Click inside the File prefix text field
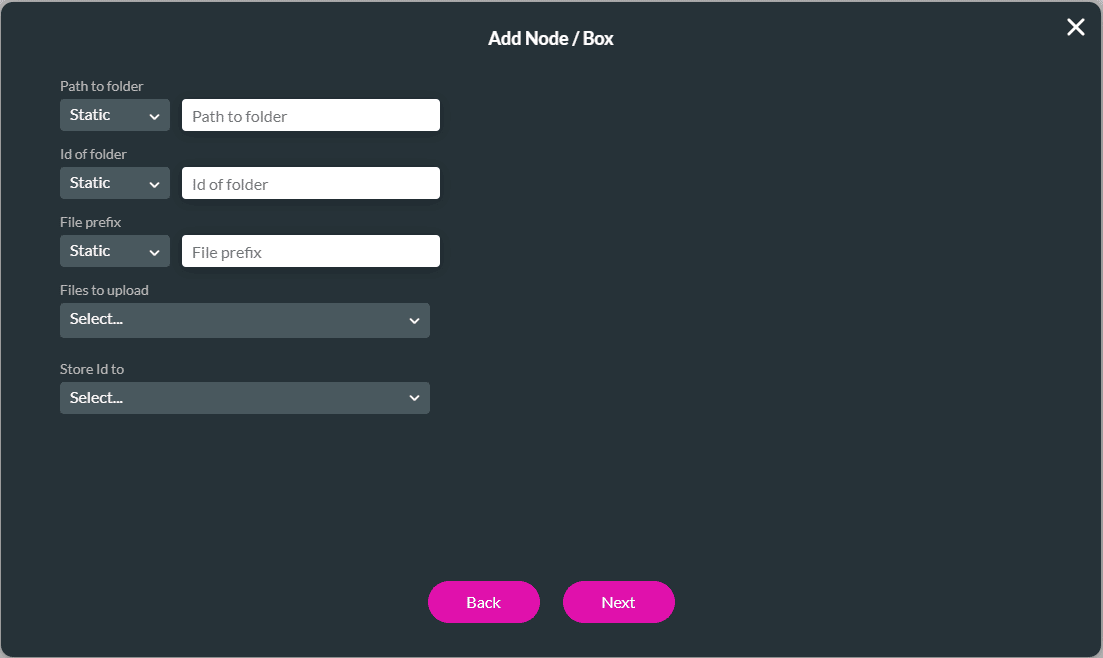The image size is (1103, 658). coord(310,250)
